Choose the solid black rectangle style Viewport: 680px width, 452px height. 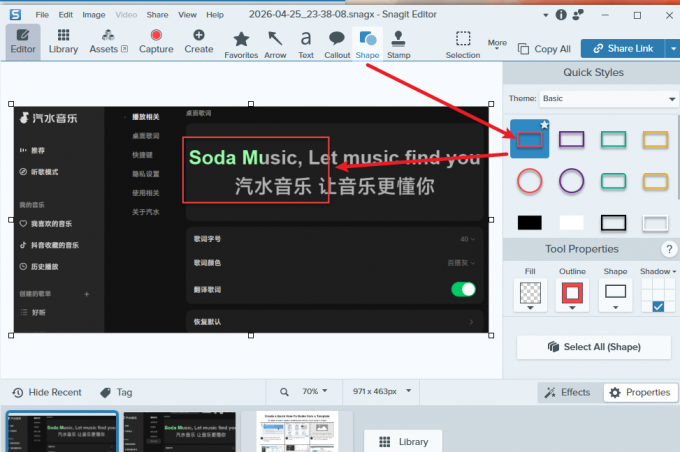pyautogui.click(x=530, y=223)
